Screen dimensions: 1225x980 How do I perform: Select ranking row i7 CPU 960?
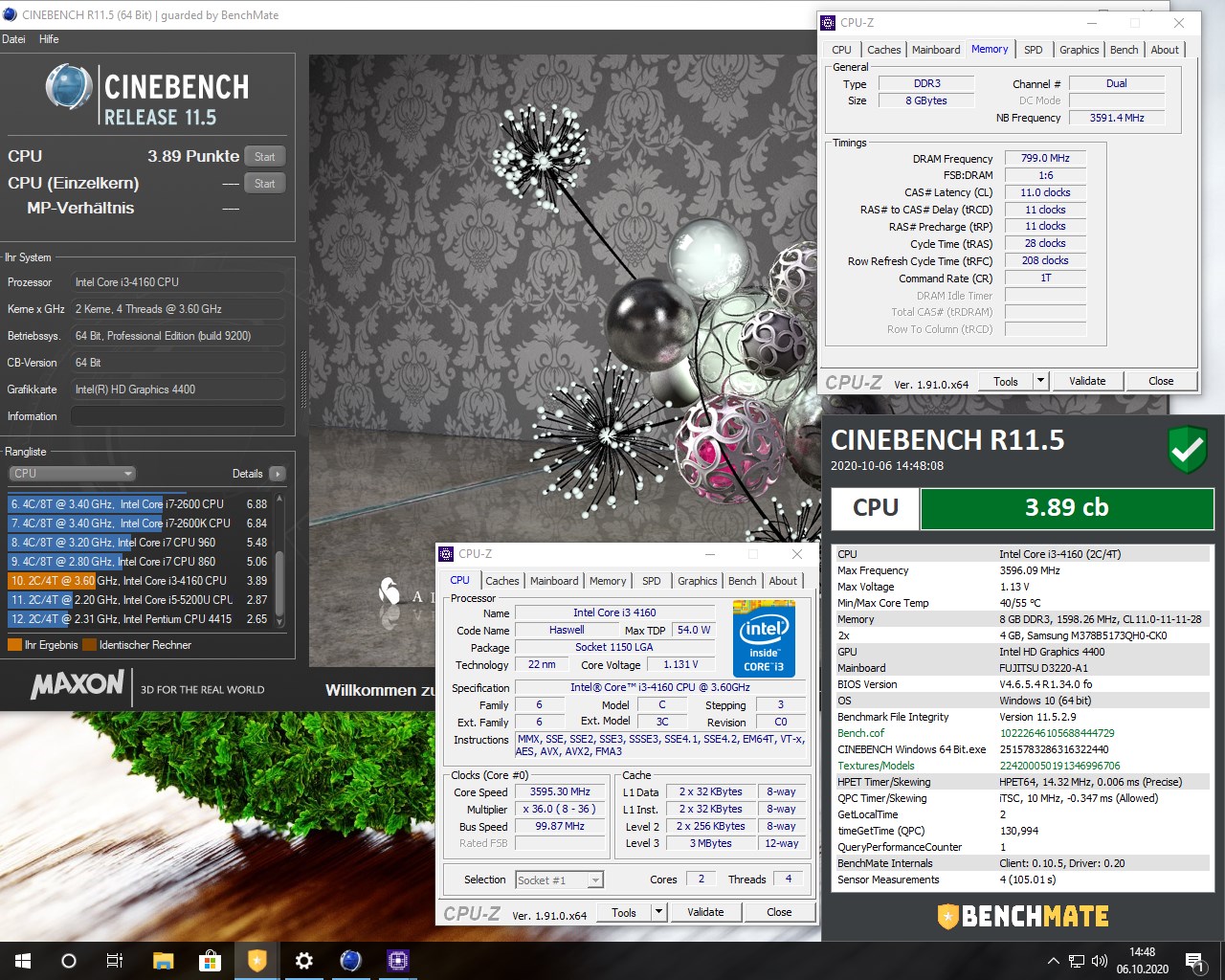140,543
